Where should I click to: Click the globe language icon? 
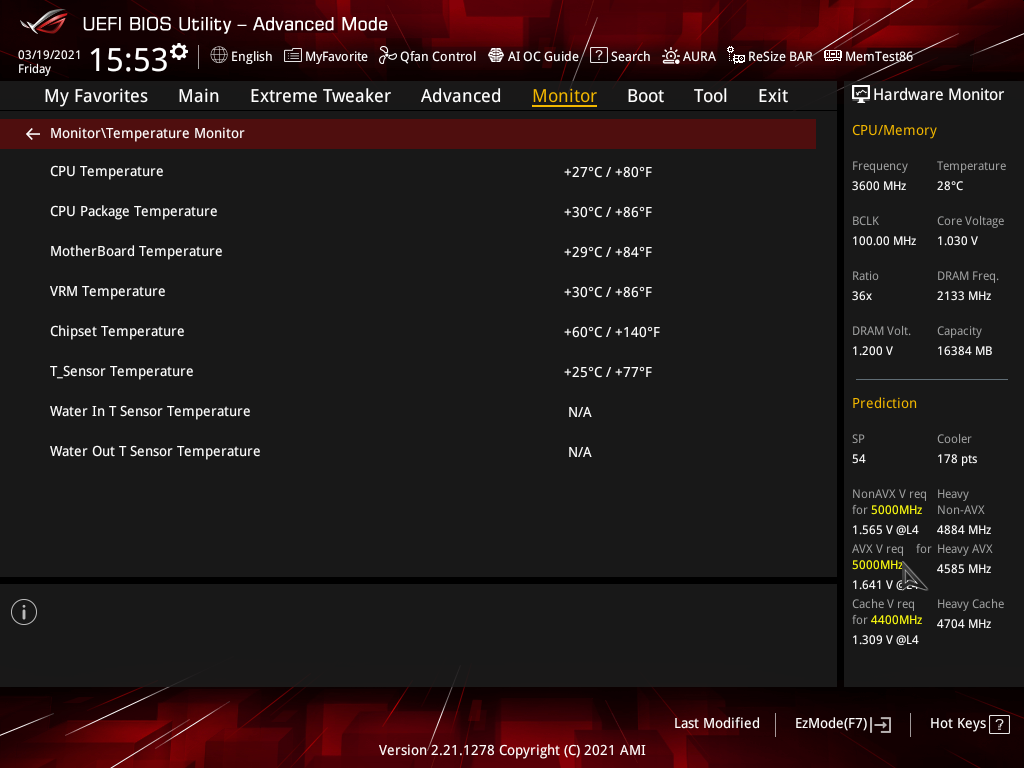219,55
